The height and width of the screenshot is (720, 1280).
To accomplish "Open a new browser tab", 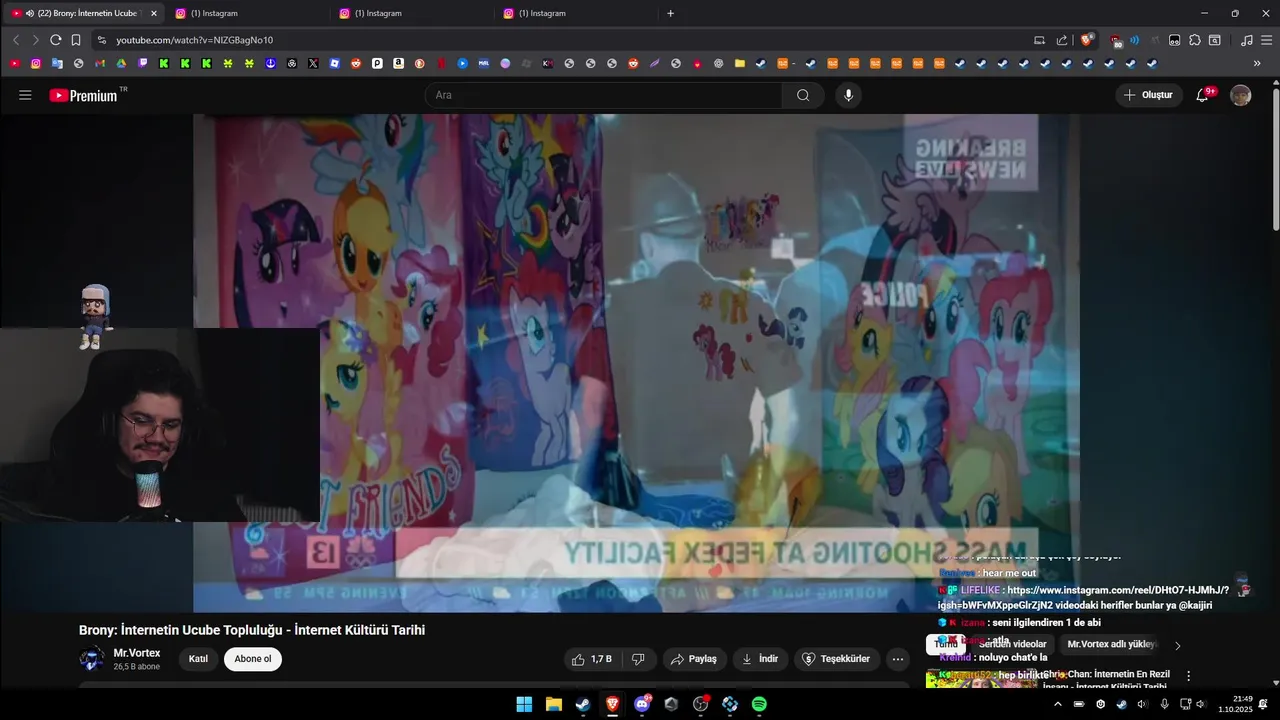I will (x=670, y=13).
